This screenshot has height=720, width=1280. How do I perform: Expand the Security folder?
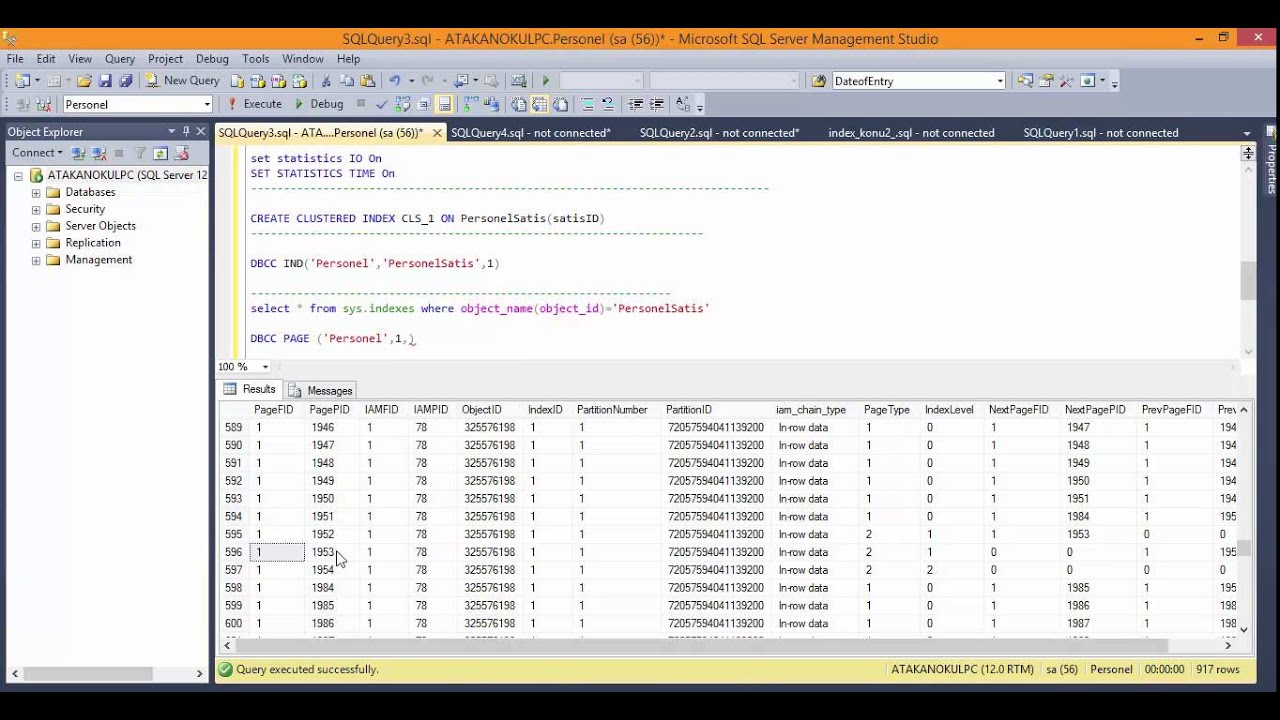[36, 210]
